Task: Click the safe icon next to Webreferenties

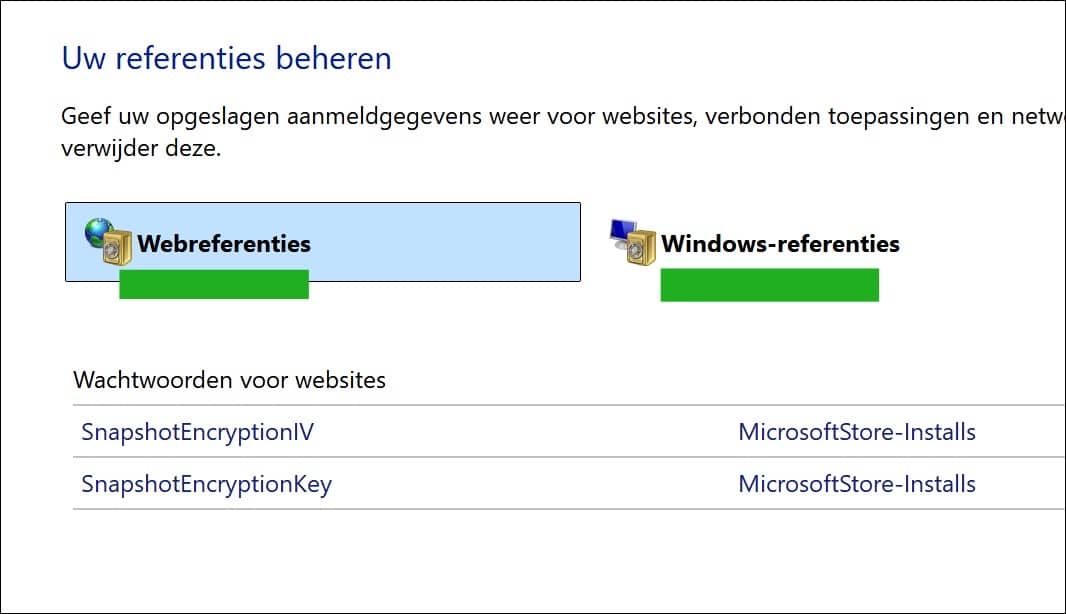Action: (117, 248)
